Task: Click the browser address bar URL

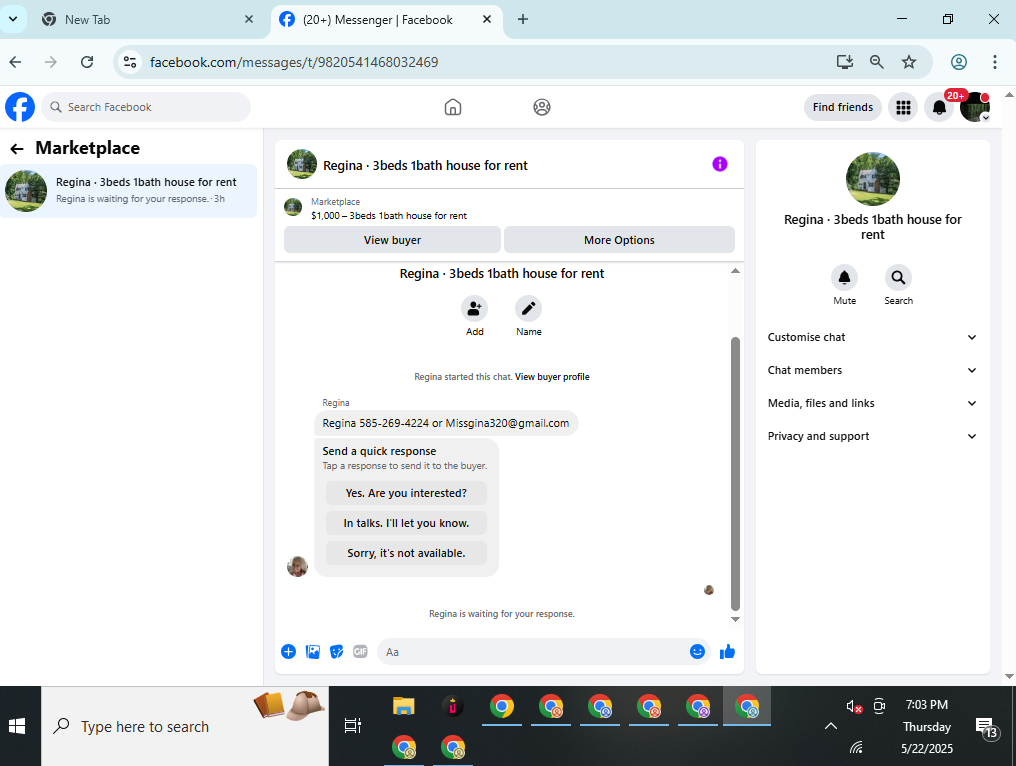Action: [294, 62]
